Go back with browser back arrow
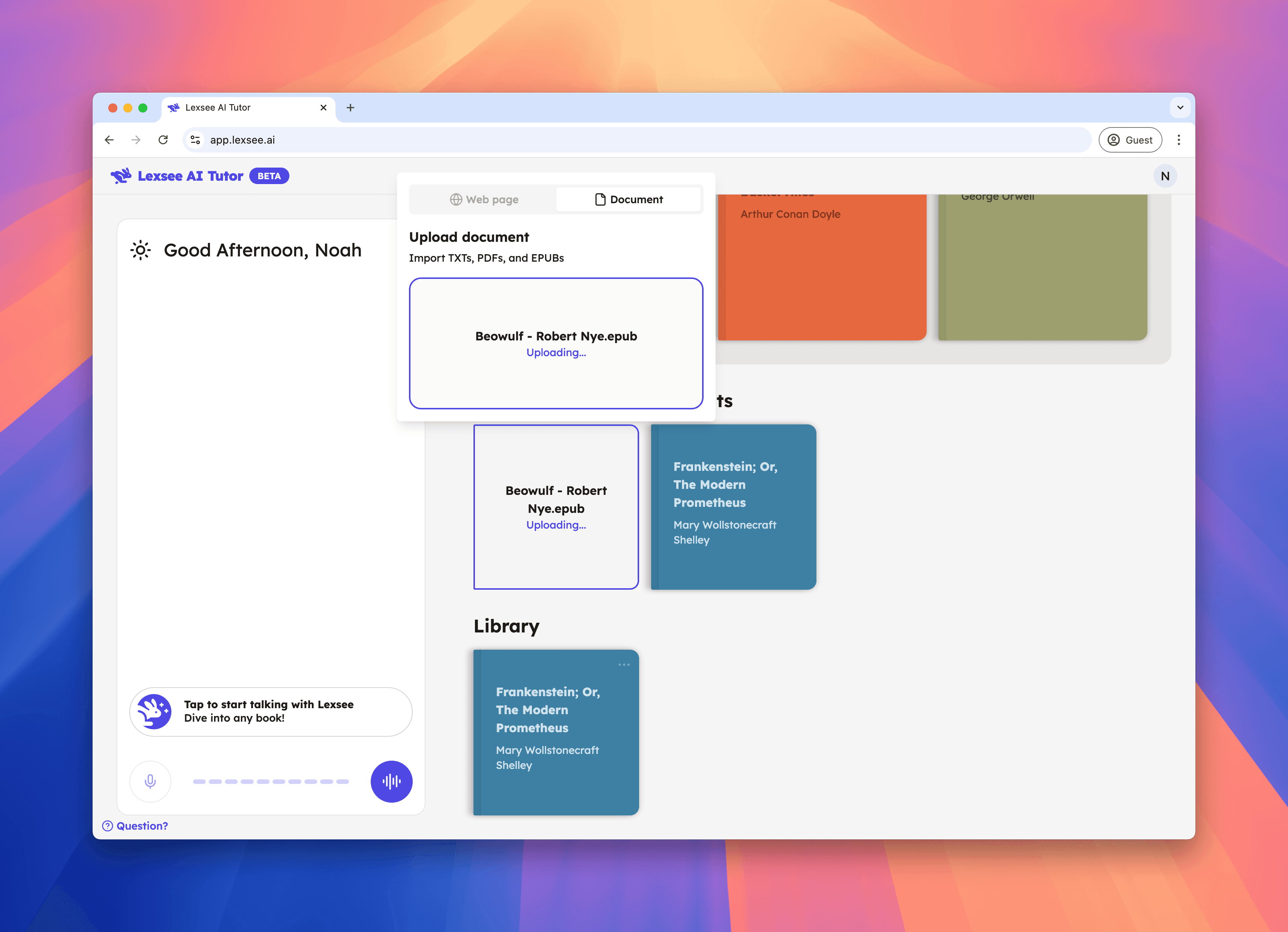Image resolution: width=1288 pixels, height=932 pixels. [x=109, y=140]
